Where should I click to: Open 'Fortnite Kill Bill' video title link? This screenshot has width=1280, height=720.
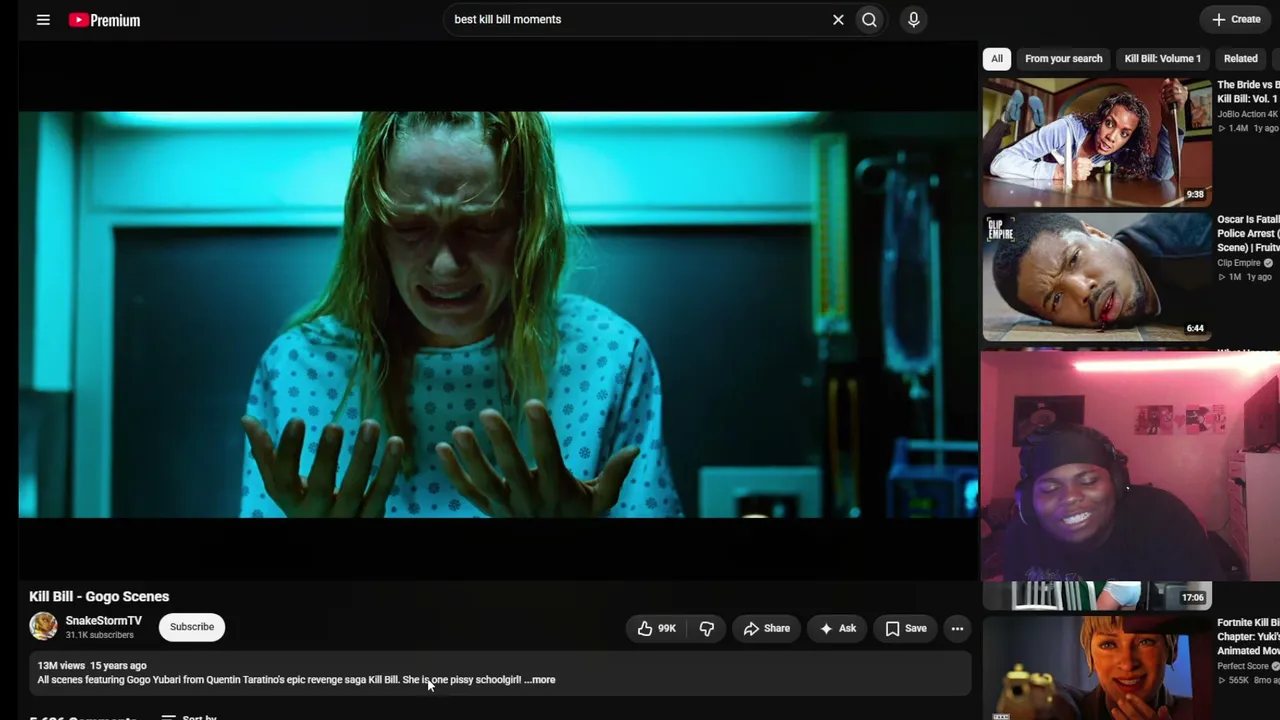pos(1248,636)
